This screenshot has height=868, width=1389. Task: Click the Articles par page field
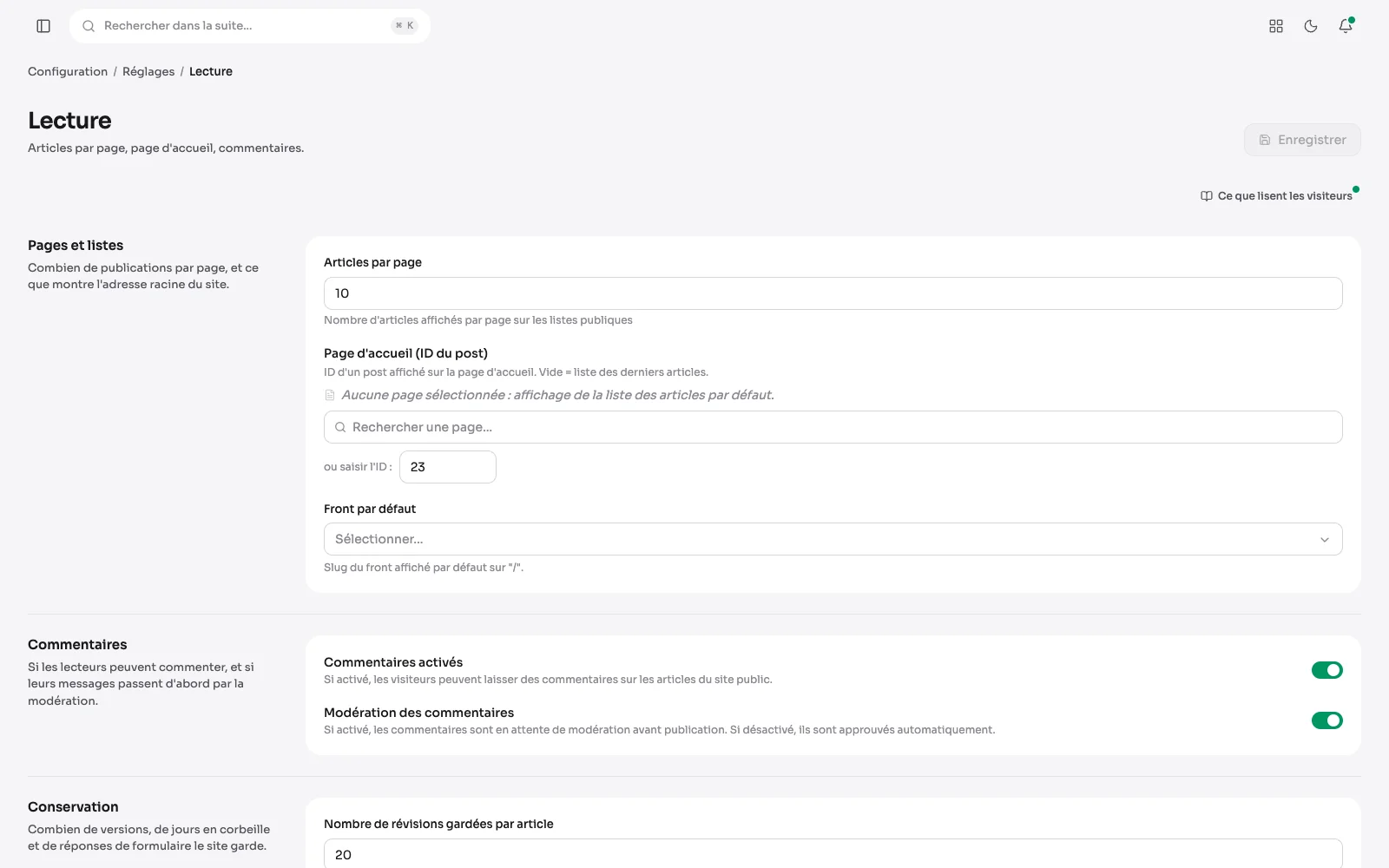click(x=833, y=293)
